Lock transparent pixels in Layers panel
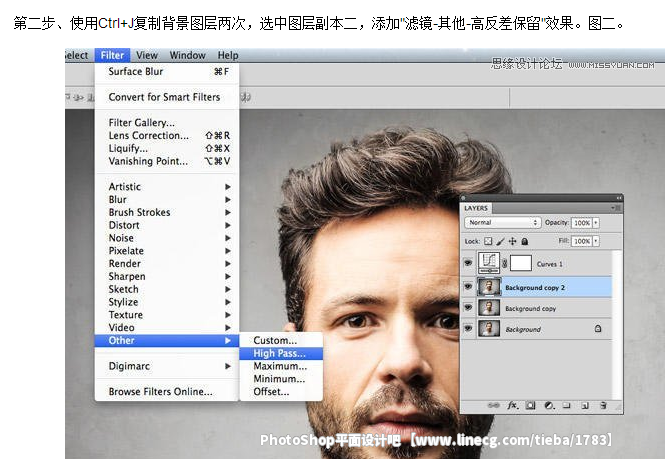This screenshot has width=668, height=459. click(x=488, y=241)
